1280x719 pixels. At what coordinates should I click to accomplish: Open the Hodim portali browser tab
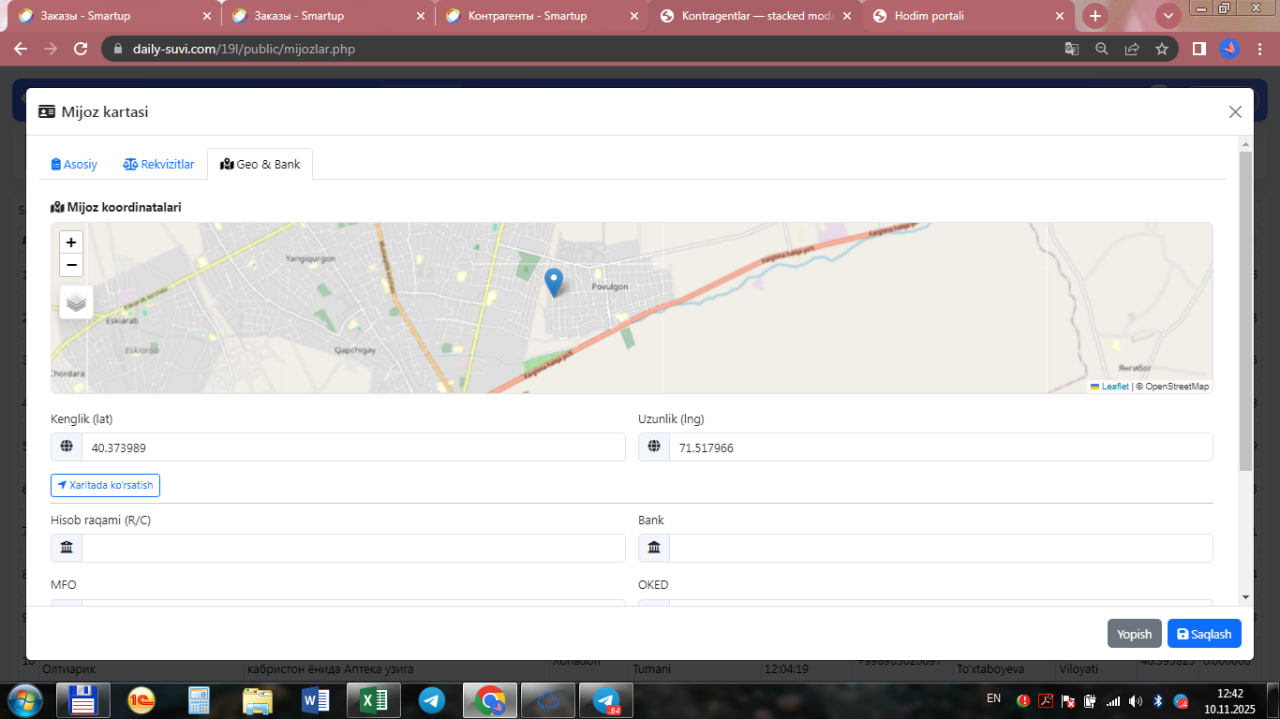(x=958, y=16)
